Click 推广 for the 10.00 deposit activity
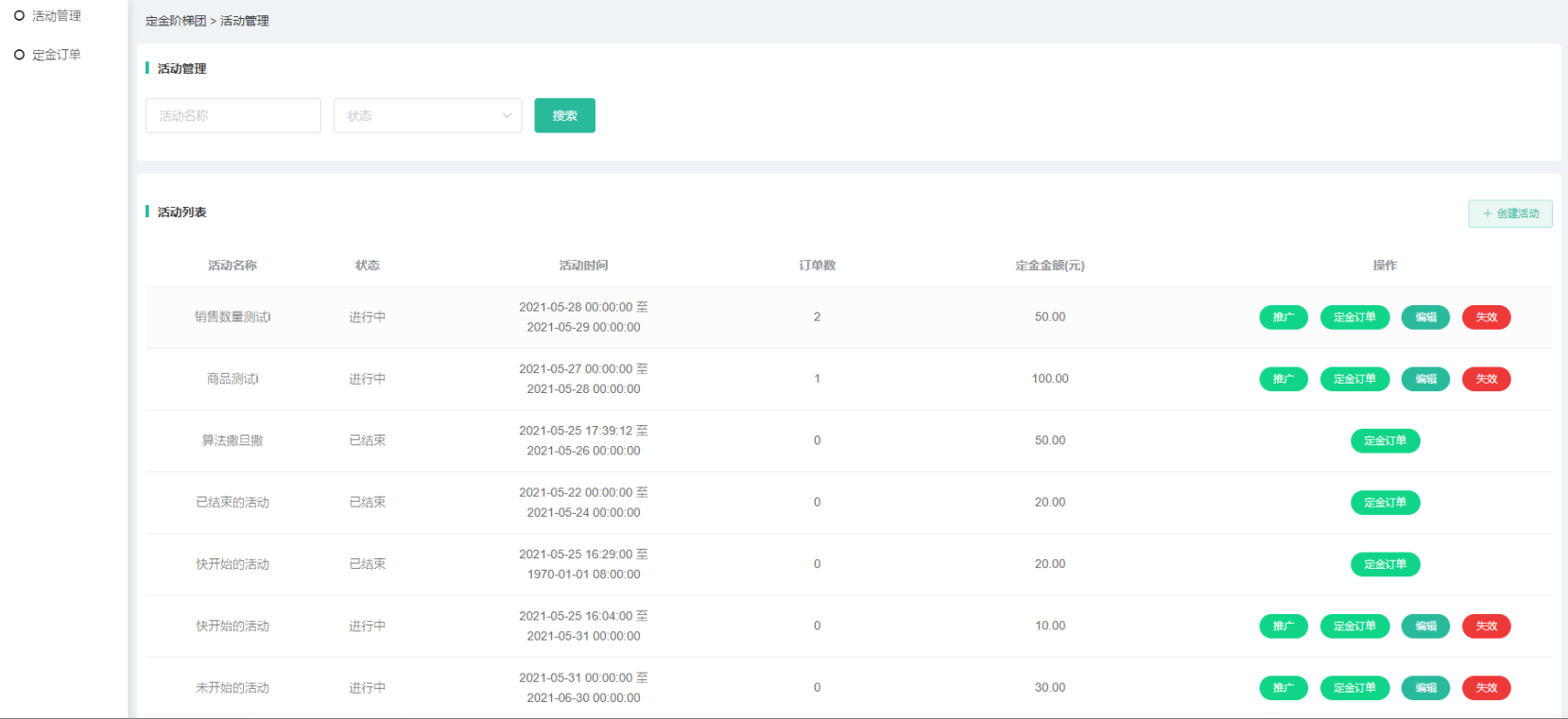Screen dimensions: 1568x719 click(x=1283, y=626)
